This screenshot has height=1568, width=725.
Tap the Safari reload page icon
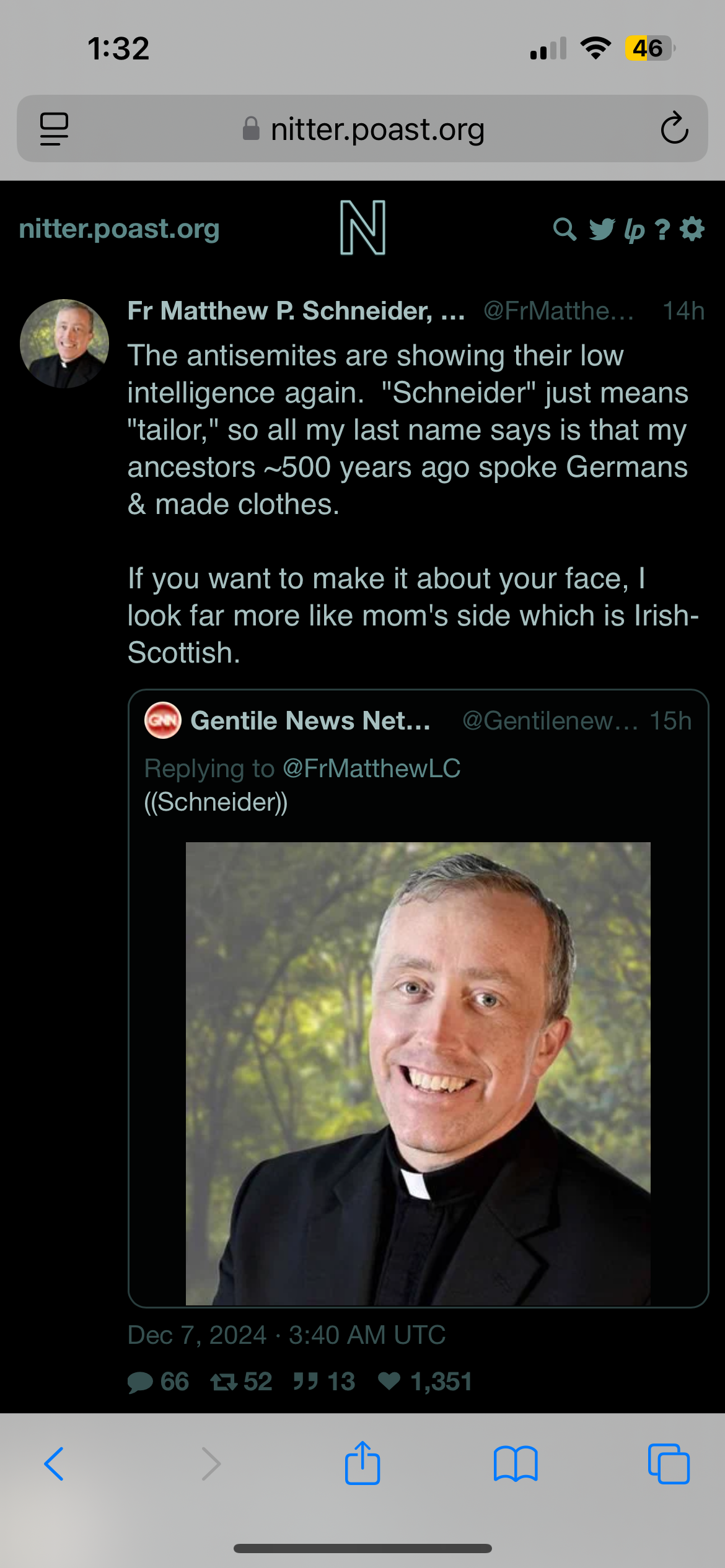674,128
